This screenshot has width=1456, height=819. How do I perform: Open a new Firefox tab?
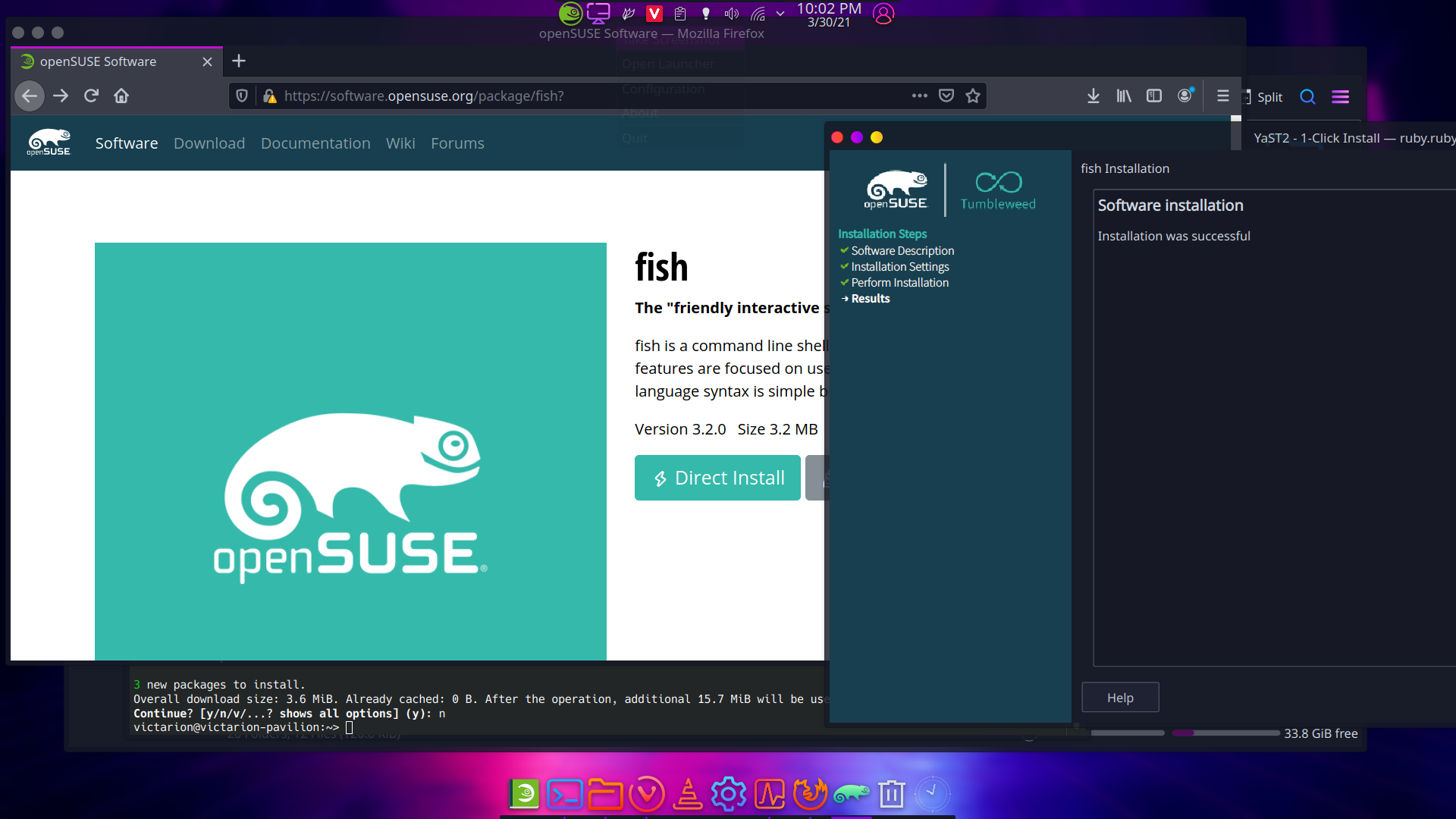(x=239, y=61)
